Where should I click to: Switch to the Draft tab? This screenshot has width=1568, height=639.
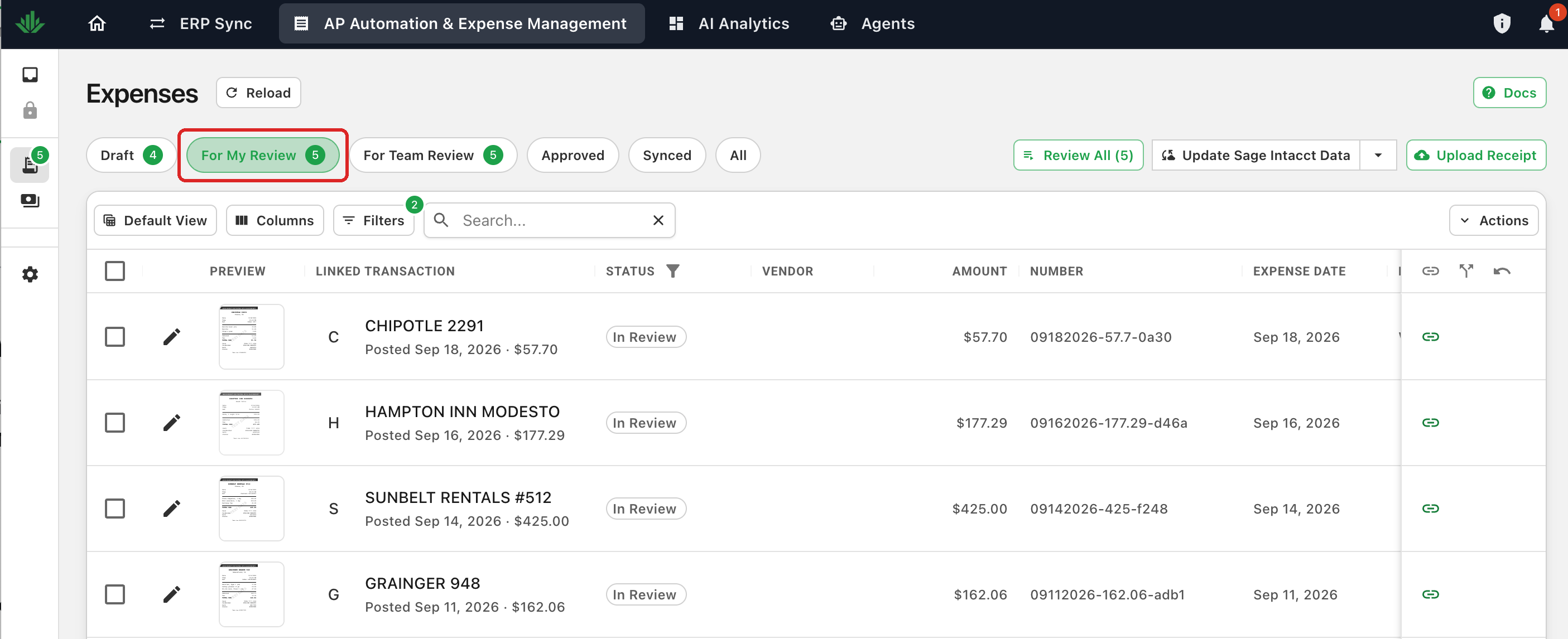click(x=131, y=155)
